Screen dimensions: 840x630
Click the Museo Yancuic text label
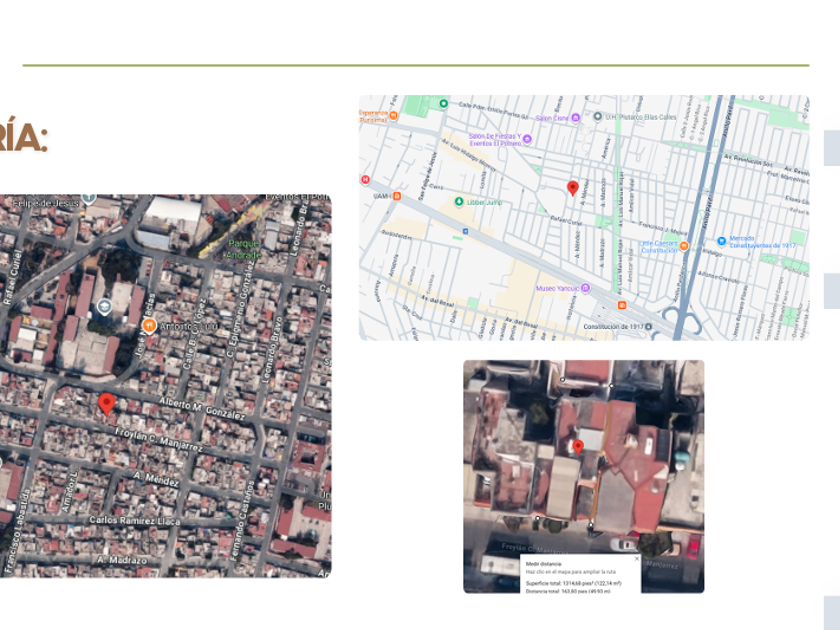click(x=558, y=288)
